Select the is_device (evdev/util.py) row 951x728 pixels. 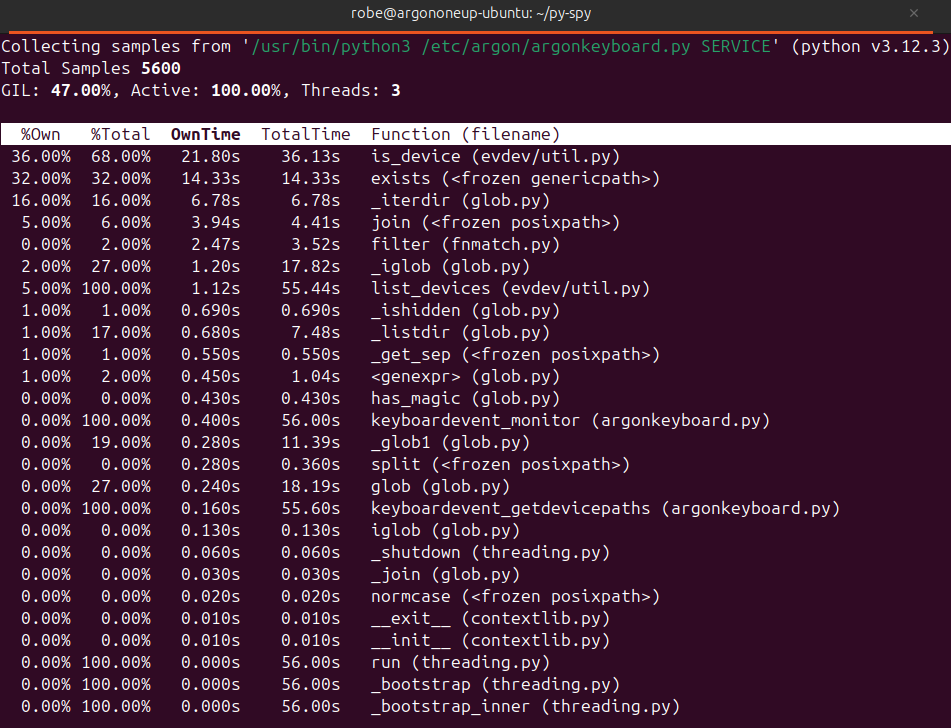[495, 156]
